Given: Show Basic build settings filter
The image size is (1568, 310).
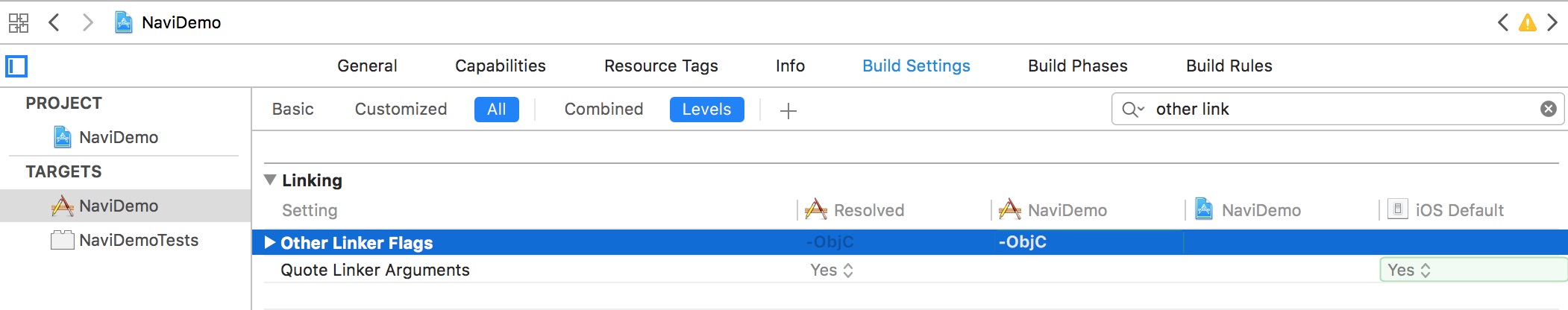Looking at the screenshot, I should 292,110.
